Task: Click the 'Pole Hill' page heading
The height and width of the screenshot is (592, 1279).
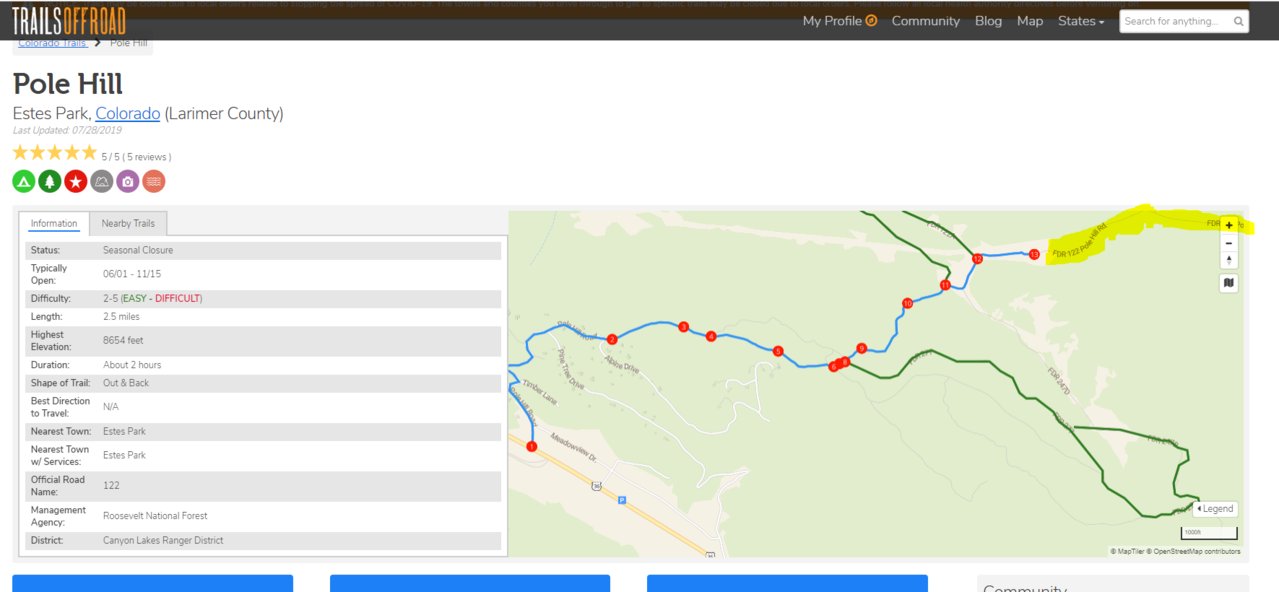Action: click(68, 84)
